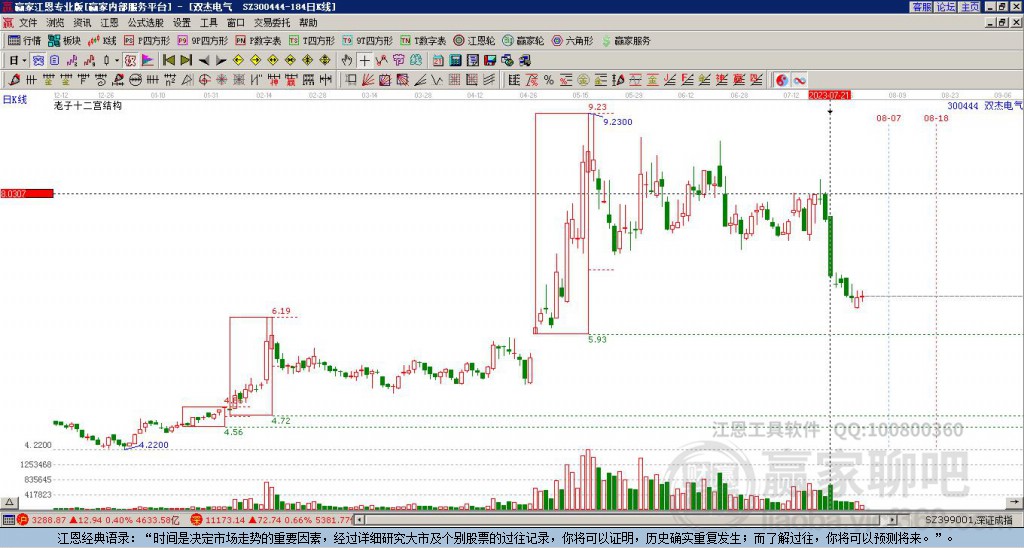Open the 9P四方形 tool
The width and height of the screenshot is (1024, 548).
(203, 40)
